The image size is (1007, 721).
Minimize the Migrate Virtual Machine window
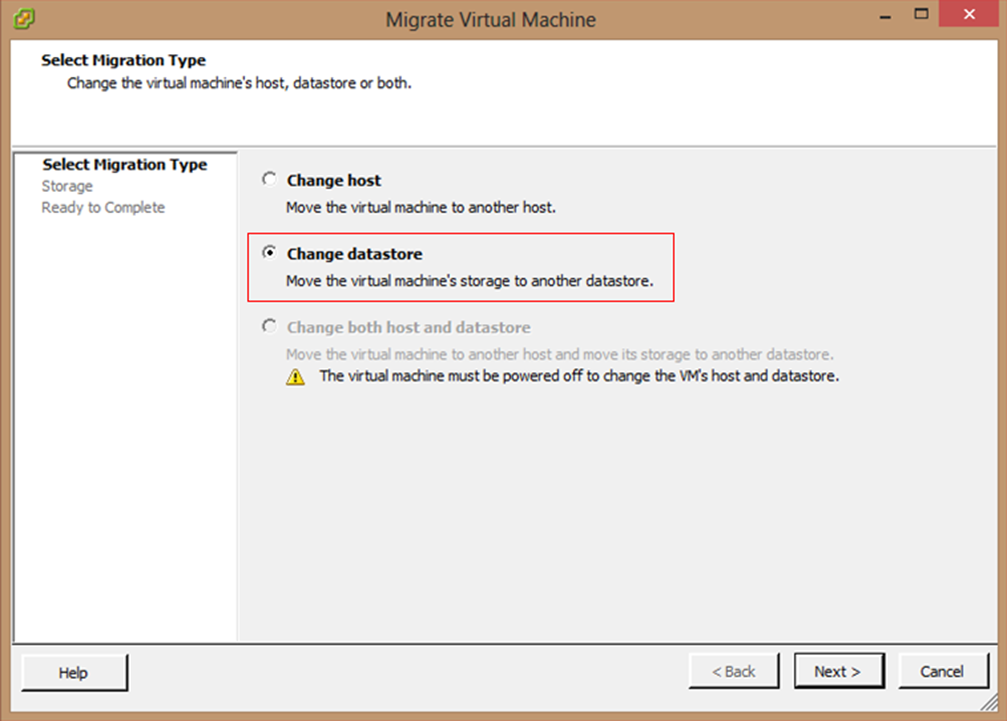[x=885, y=16]
